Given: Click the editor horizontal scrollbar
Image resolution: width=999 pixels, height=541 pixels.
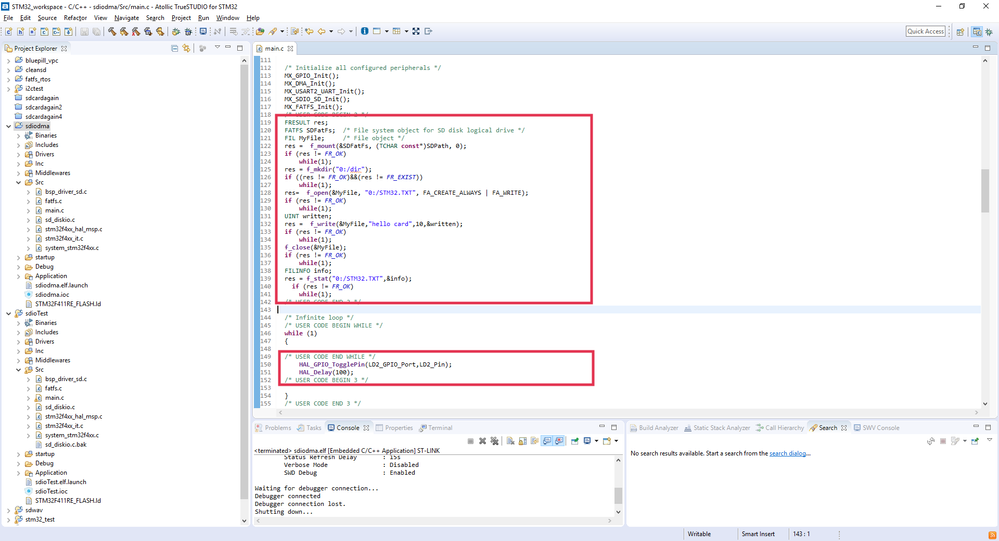Looking at the screenshot, I should [x=628, y=412].
